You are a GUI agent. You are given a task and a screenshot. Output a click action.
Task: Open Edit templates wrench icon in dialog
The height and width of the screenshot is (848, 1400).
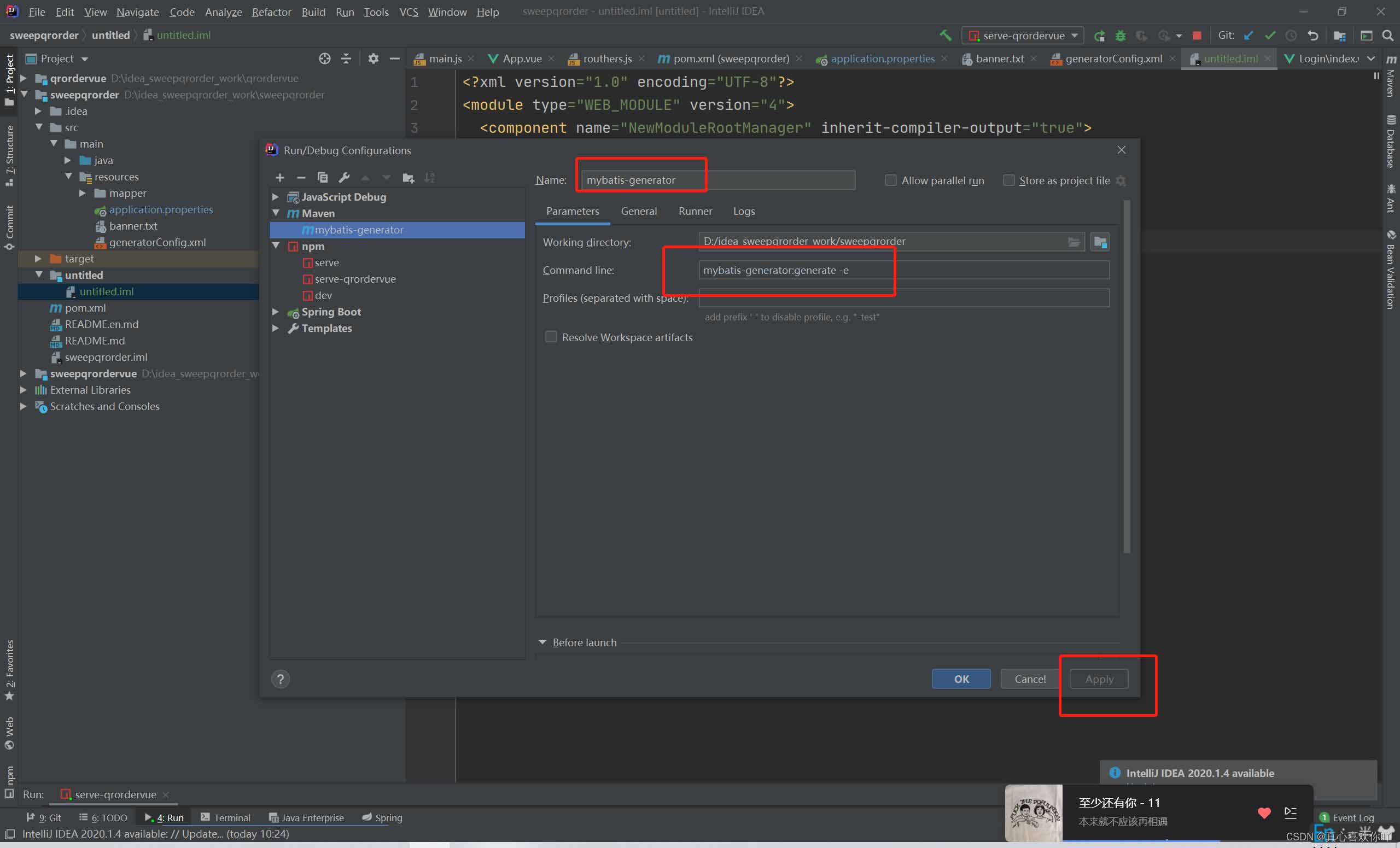point(344,178)
